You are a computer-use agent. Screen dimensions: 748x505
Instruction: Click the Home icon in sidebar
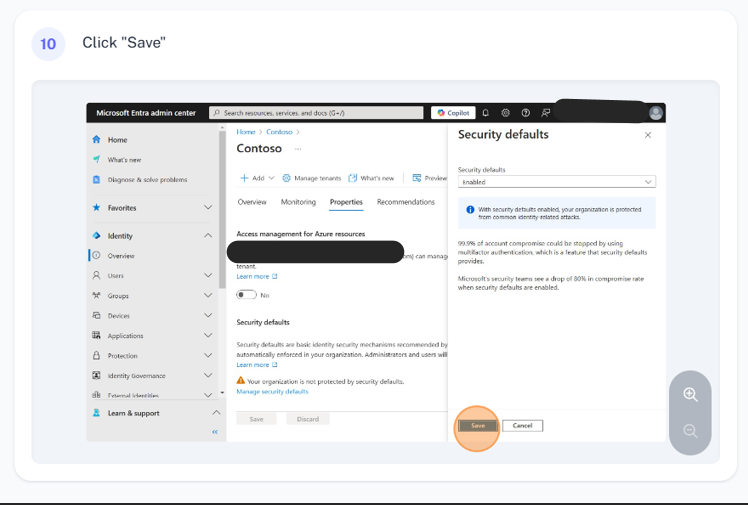(96, 139)
